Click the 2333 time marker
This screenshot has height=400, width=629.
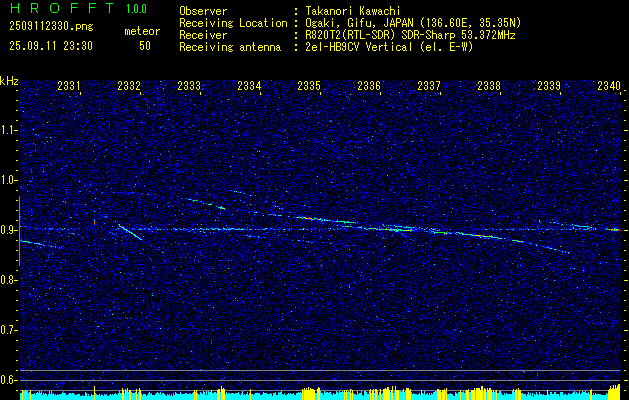[189, 85]
